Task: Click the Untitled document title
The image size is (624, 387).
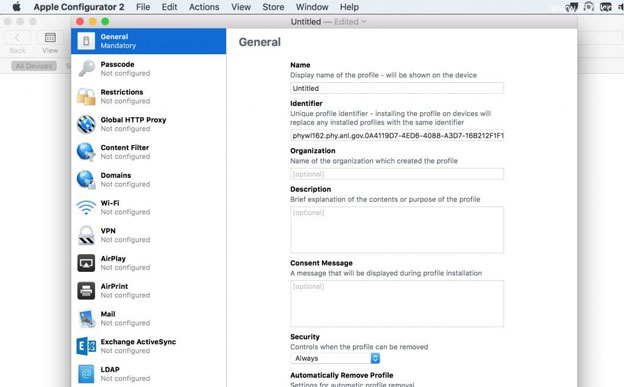Action: (x=306, y=22)
